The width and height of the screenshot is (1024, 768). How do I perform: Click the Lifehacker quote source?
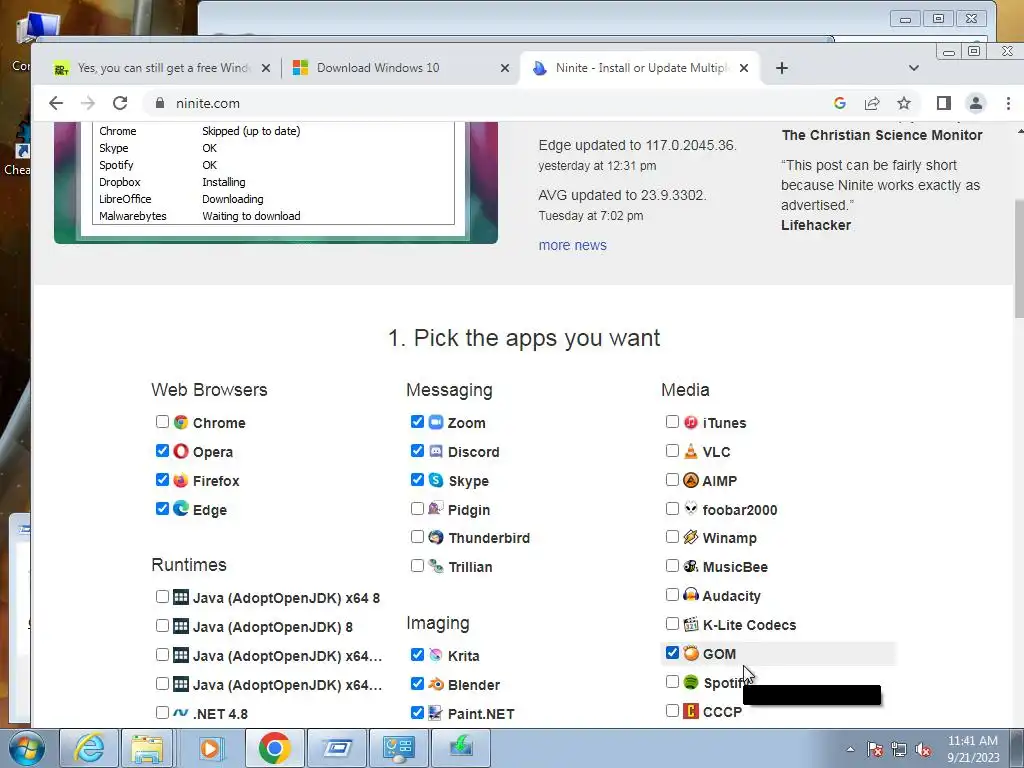click(x=816, y=225)
